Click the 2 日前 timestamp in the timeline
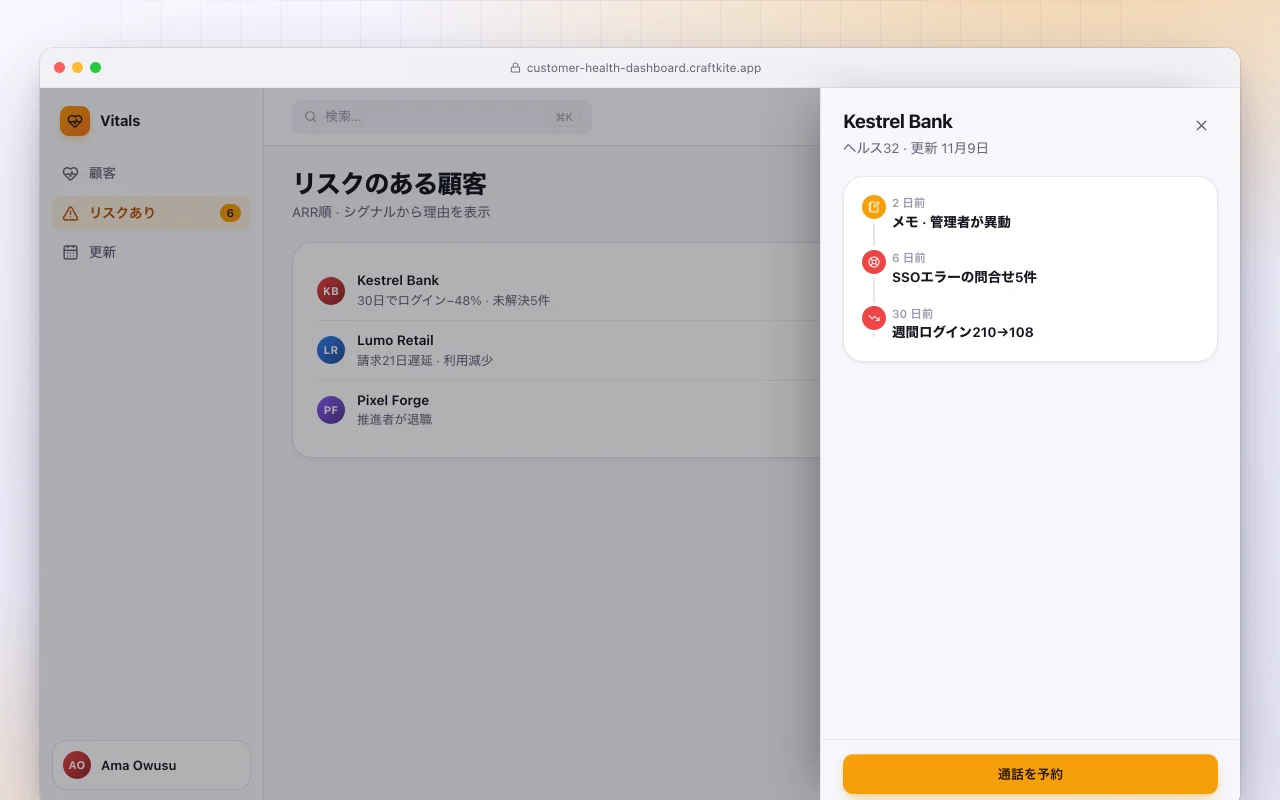 pyautogui.click(x=909, y=203)
